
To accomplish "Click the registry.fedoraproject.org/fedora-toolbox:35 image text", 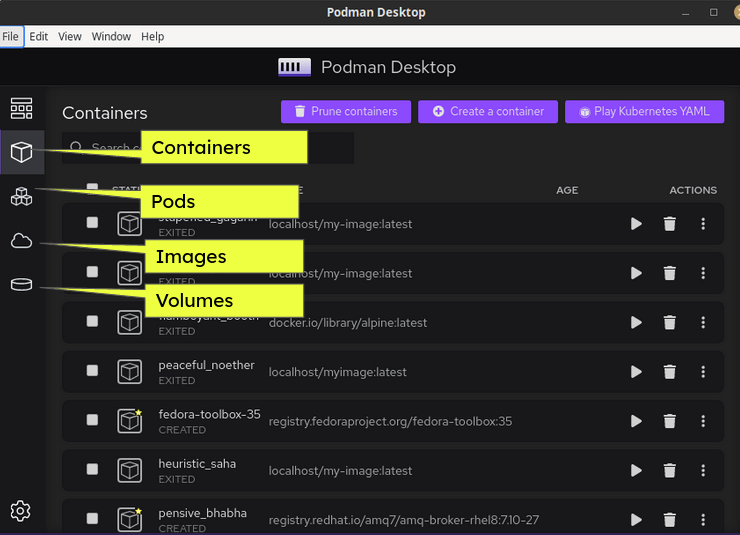I will (x=390, y=421).
